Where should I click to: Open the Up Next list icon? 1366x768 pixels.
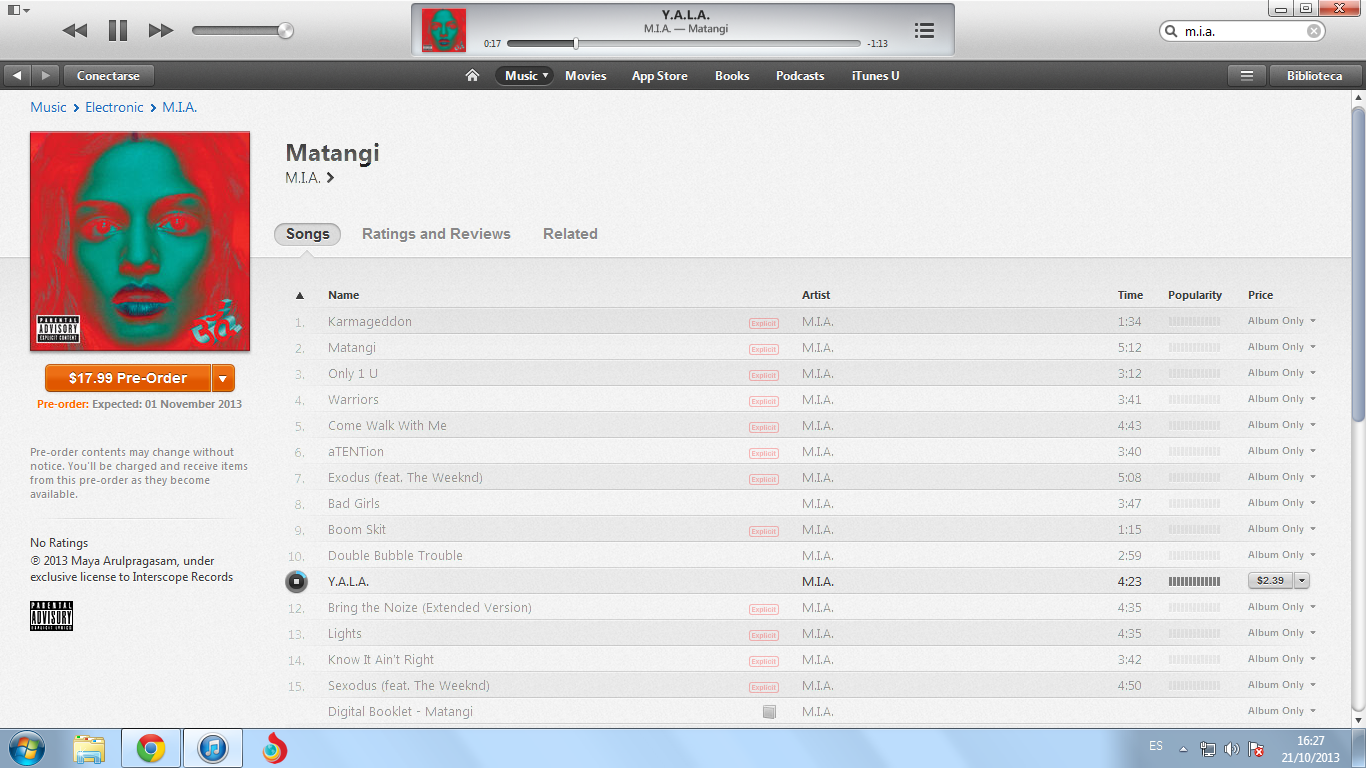[x=924, y=31]
